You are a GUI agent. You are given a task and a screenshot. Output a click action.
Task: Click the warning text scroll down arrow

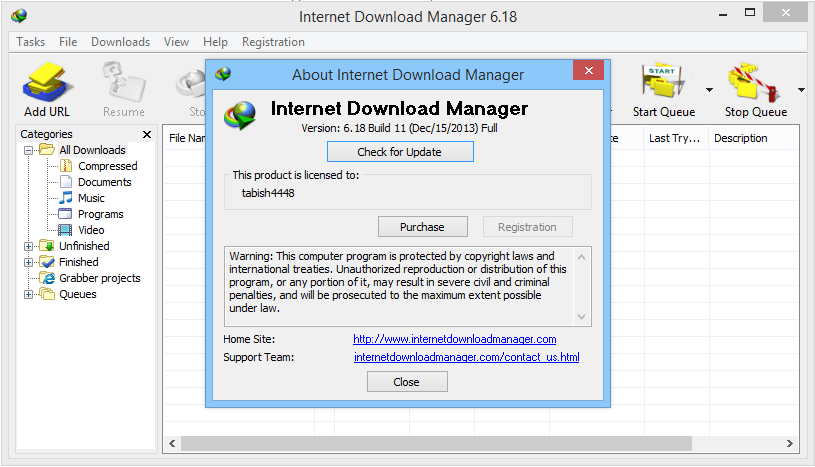point(582,317)
